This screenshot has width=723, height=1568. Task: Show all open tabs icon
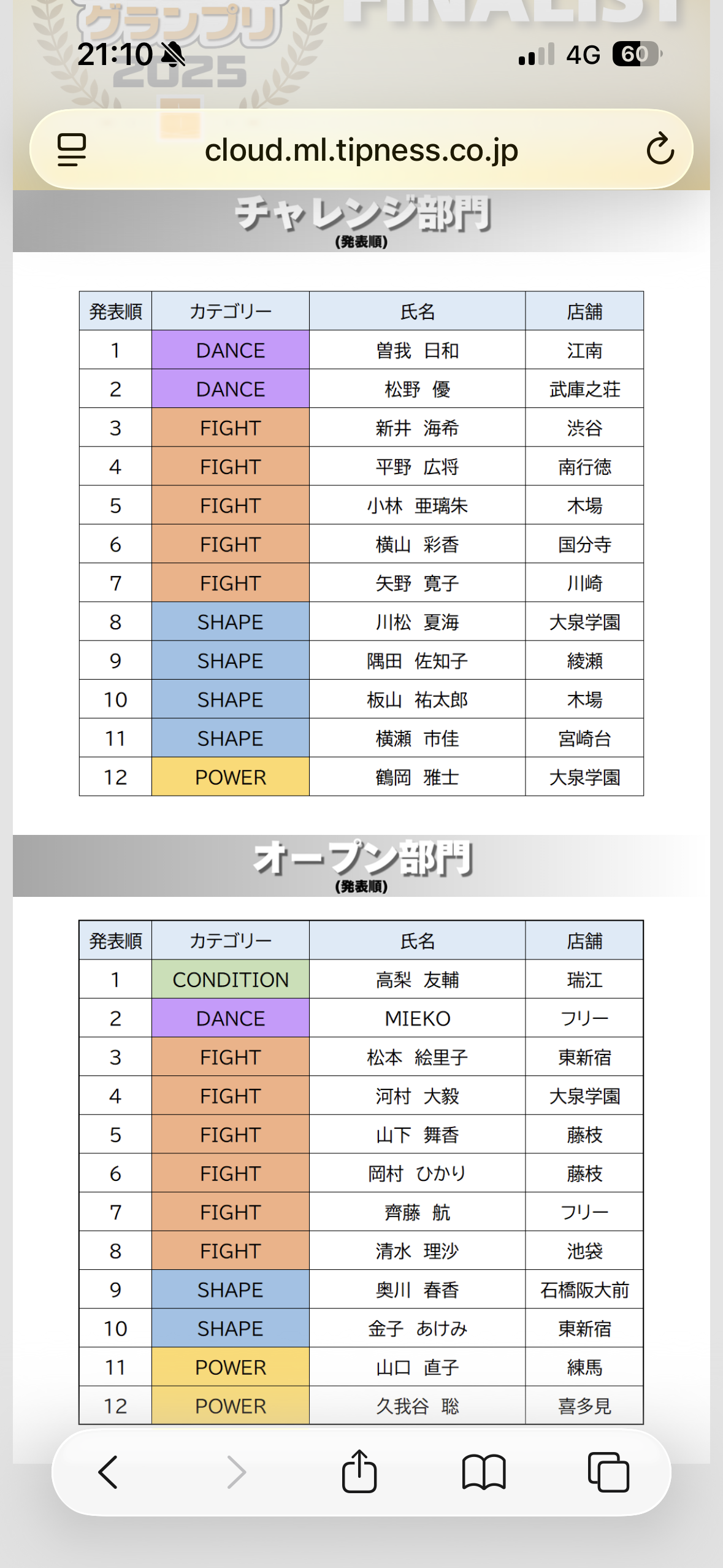pyautogui.click(x=608, y=1472)
